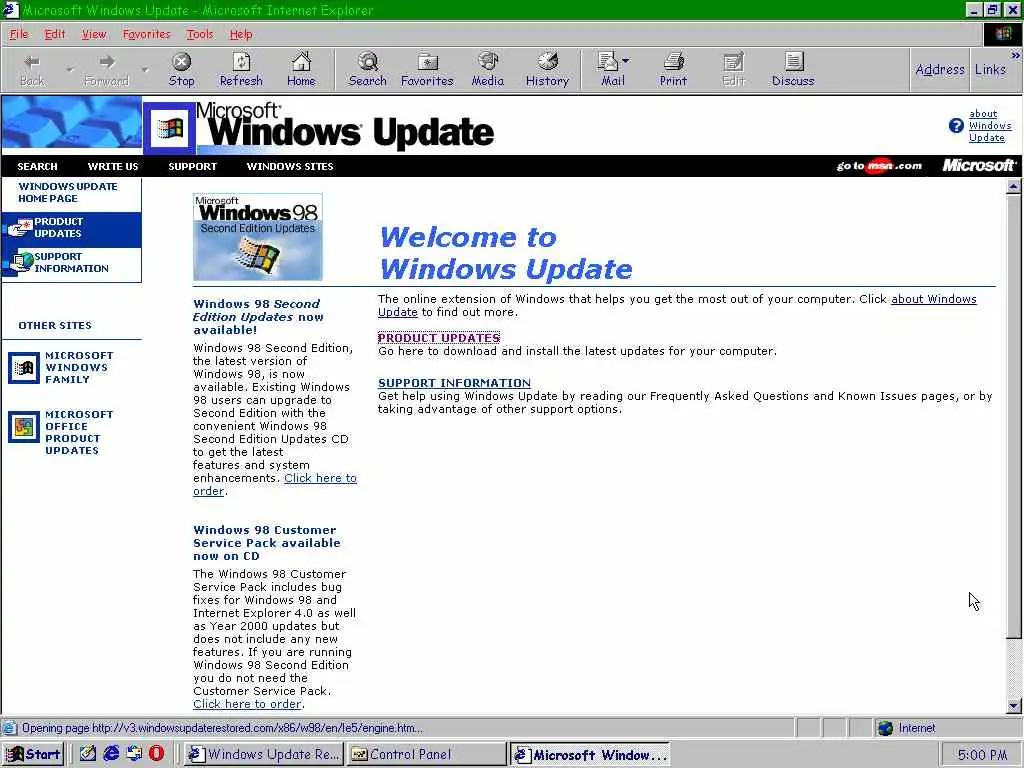
Task: Click the scrollbar down arrow
Action: click(1014, 705)
